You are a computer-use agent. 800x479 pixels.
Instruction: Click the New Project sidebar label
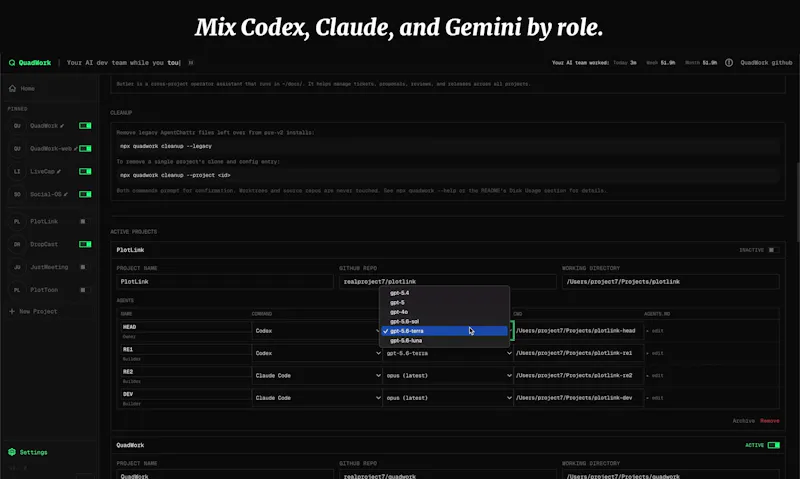click(x=38, y=311)
